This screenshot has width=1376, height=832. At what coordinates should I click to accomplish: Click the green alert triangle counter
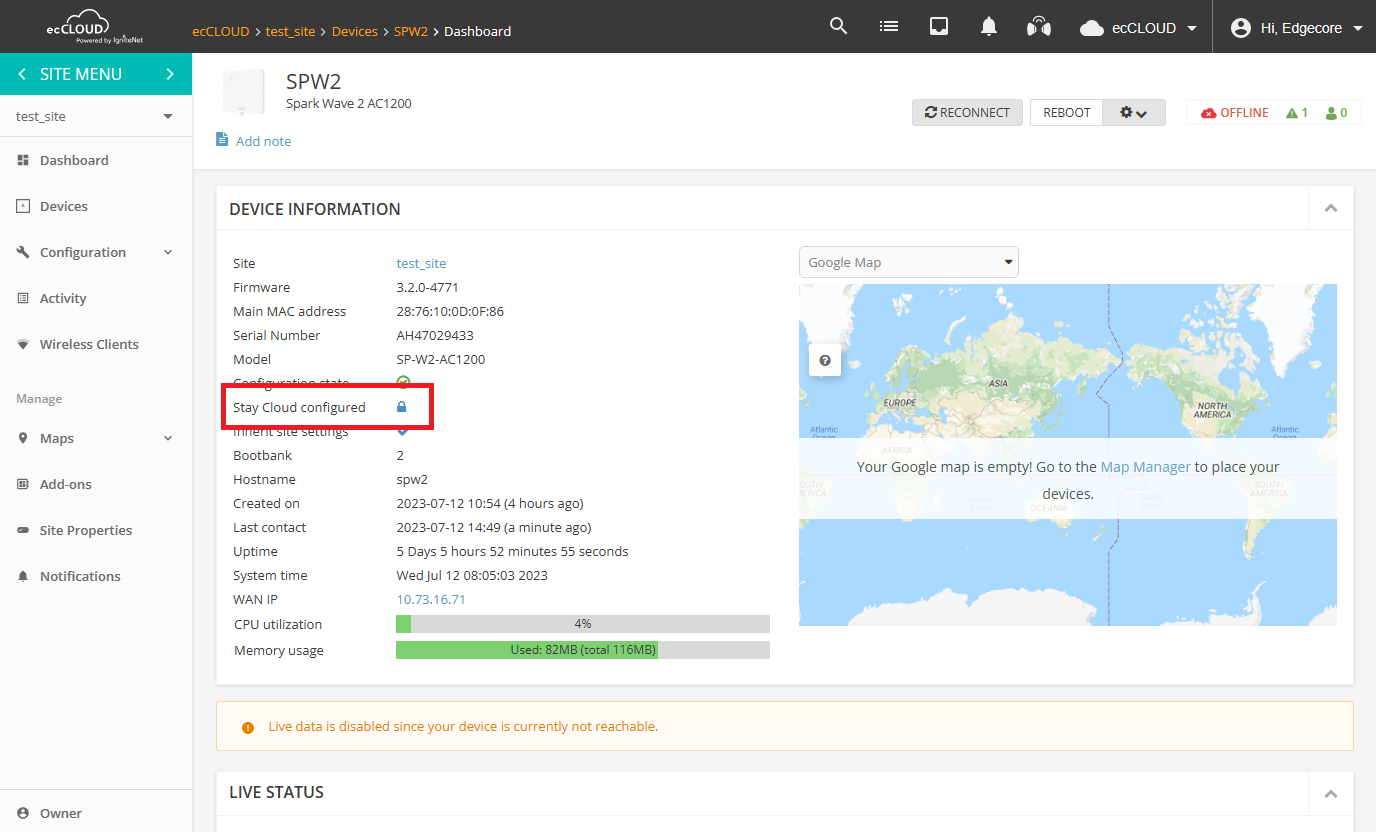pyautogui.click(x=1297, y=113)
